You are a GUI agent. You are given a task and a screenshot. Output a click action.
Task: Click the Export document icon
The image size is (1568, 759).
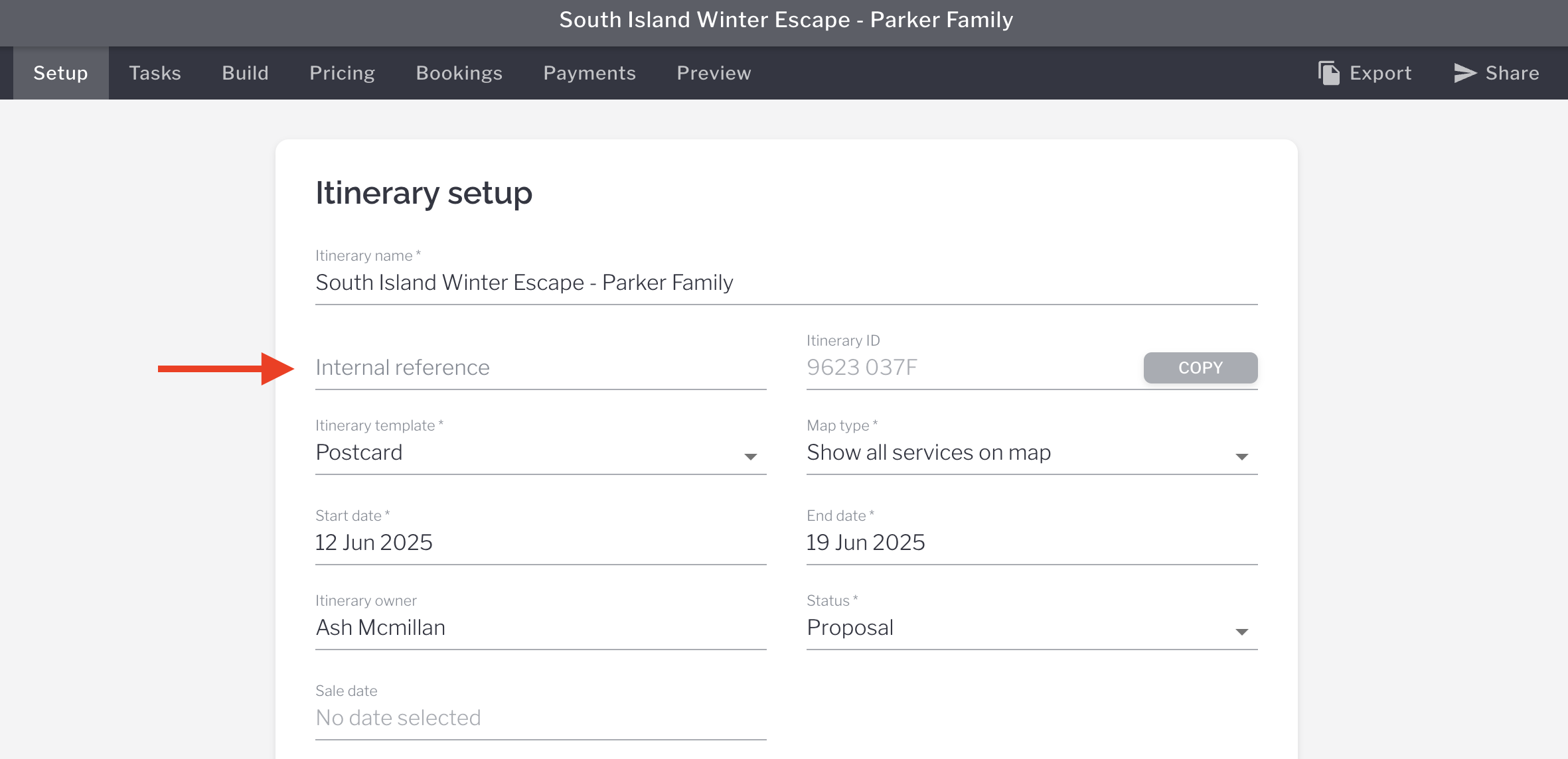pos(1328,73)
